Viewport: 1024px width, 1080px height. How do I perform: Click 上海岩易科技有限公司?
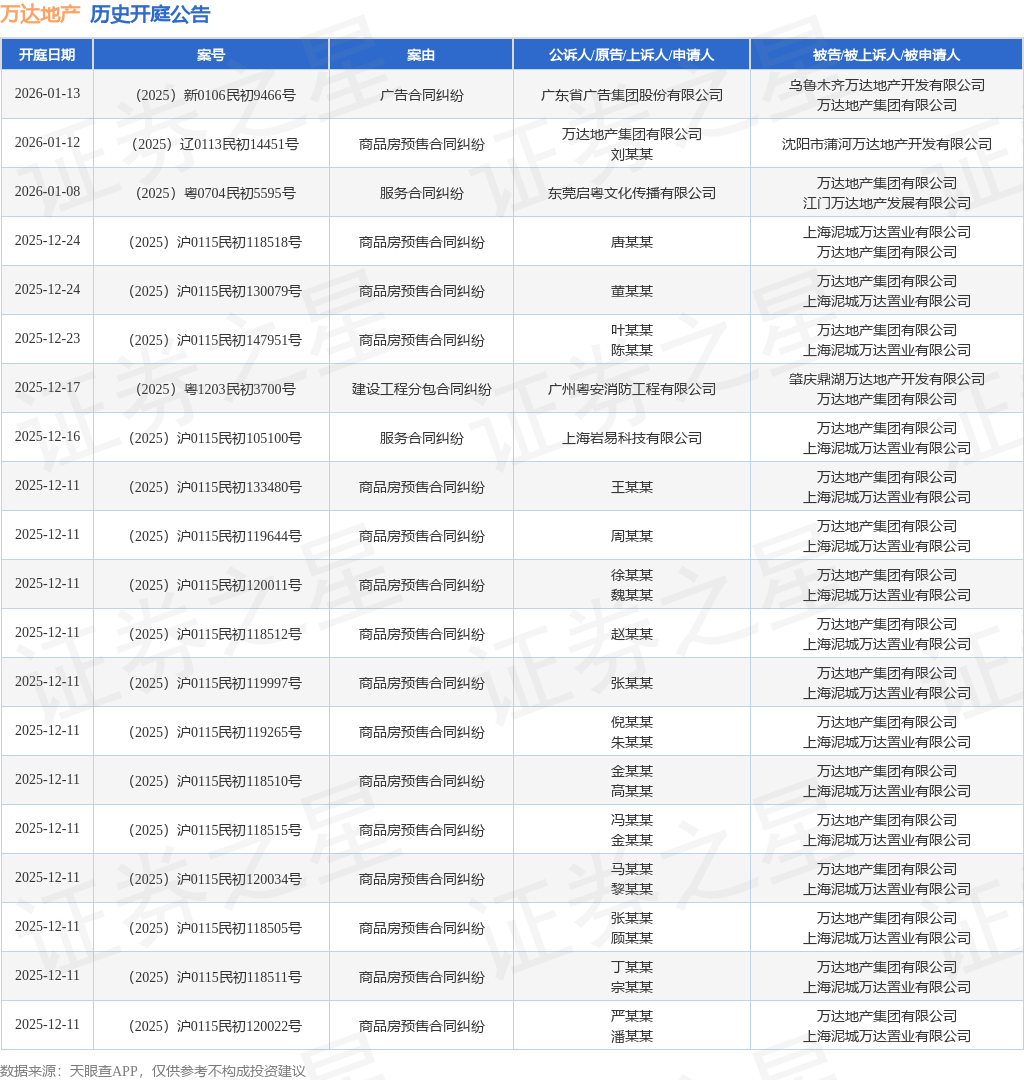(x=631, y=437)
